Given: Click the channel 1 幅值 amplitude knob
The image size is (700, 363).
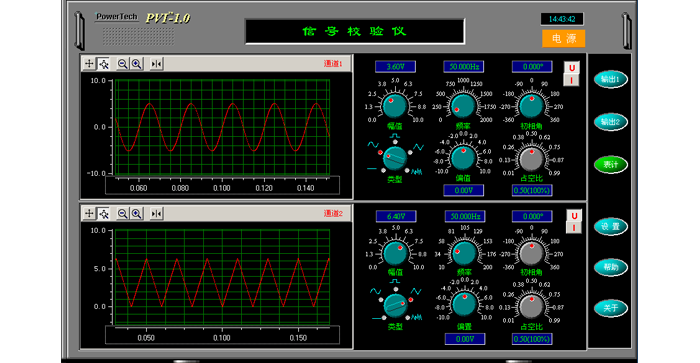Looking at the screenshot, I should tap(395, 106).
